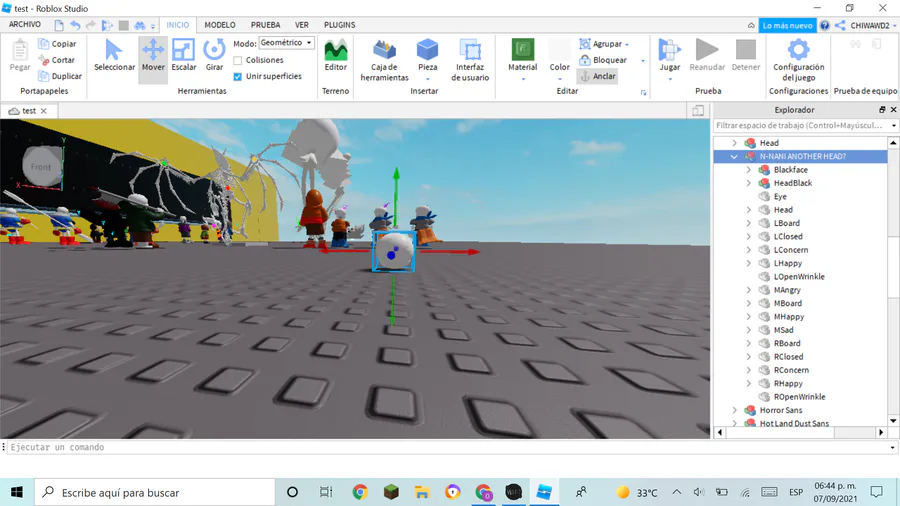Switch to the PRUEBA tab
900x506 pixels.
265,25
